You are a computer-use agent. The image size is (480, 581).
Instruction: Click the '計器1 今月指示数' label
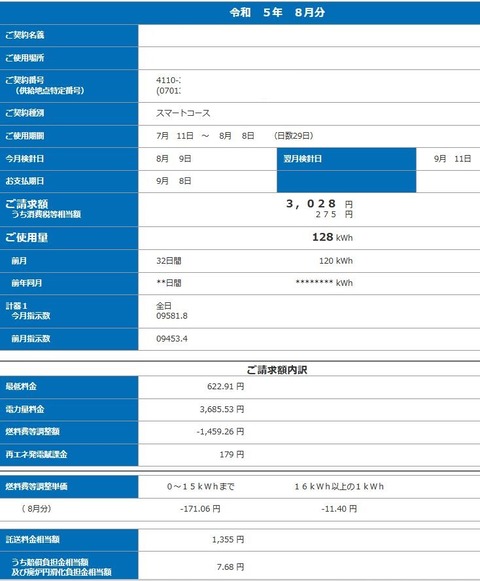[x=28, y=311]
